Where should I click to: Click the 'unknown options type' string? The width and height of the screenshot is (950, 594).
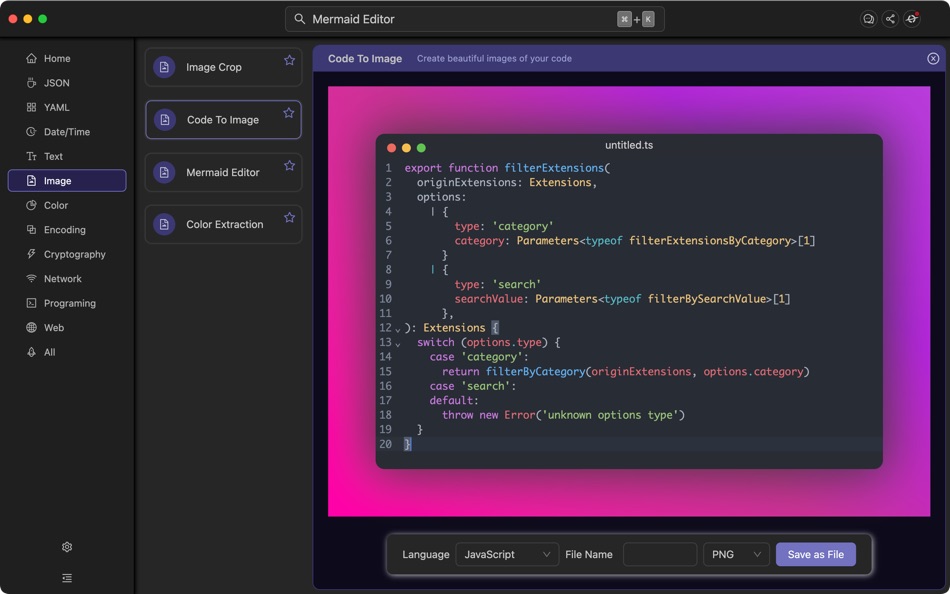point(610,415)
